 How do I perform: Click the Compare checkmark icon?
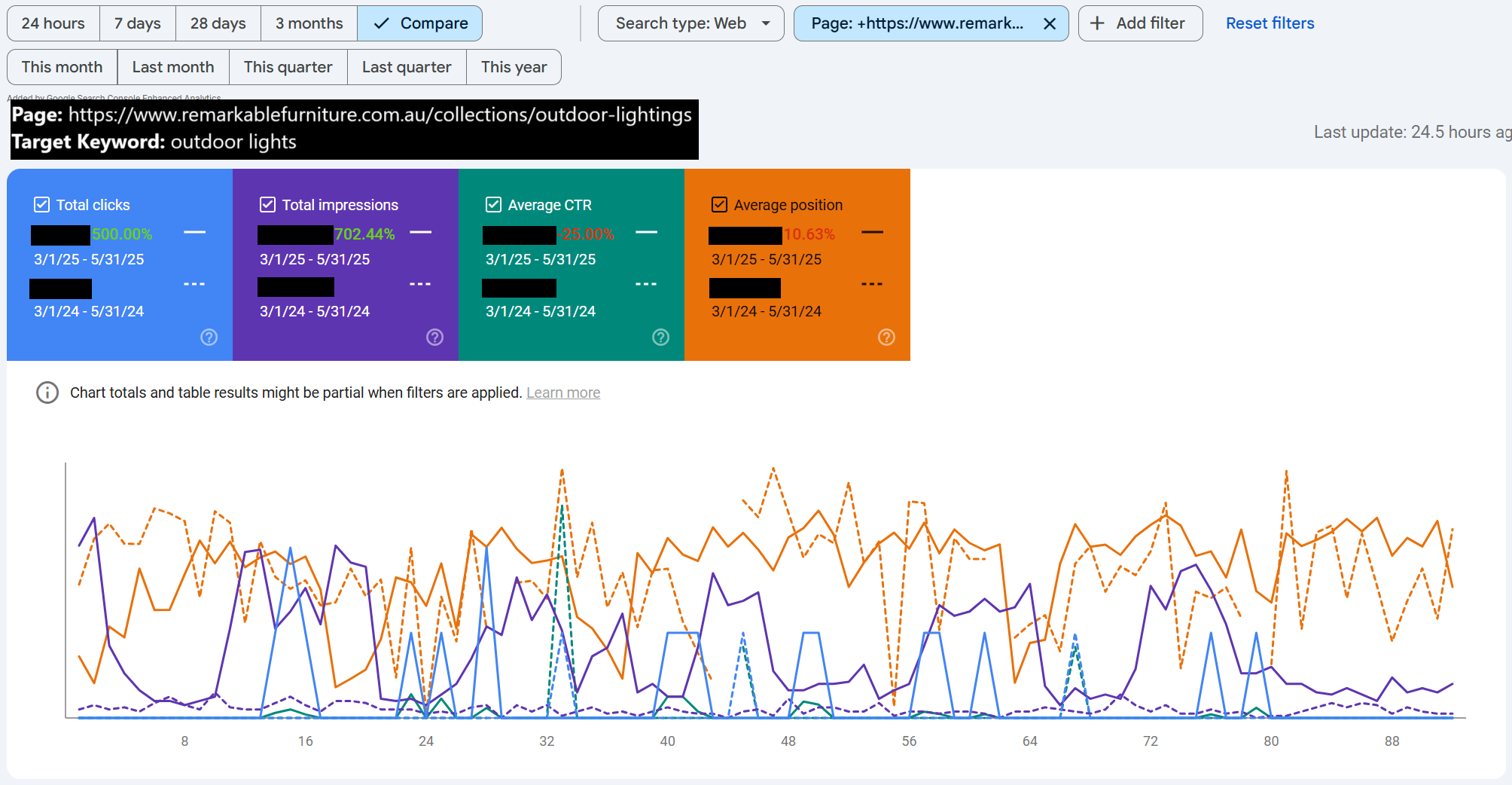click(382, 23)
